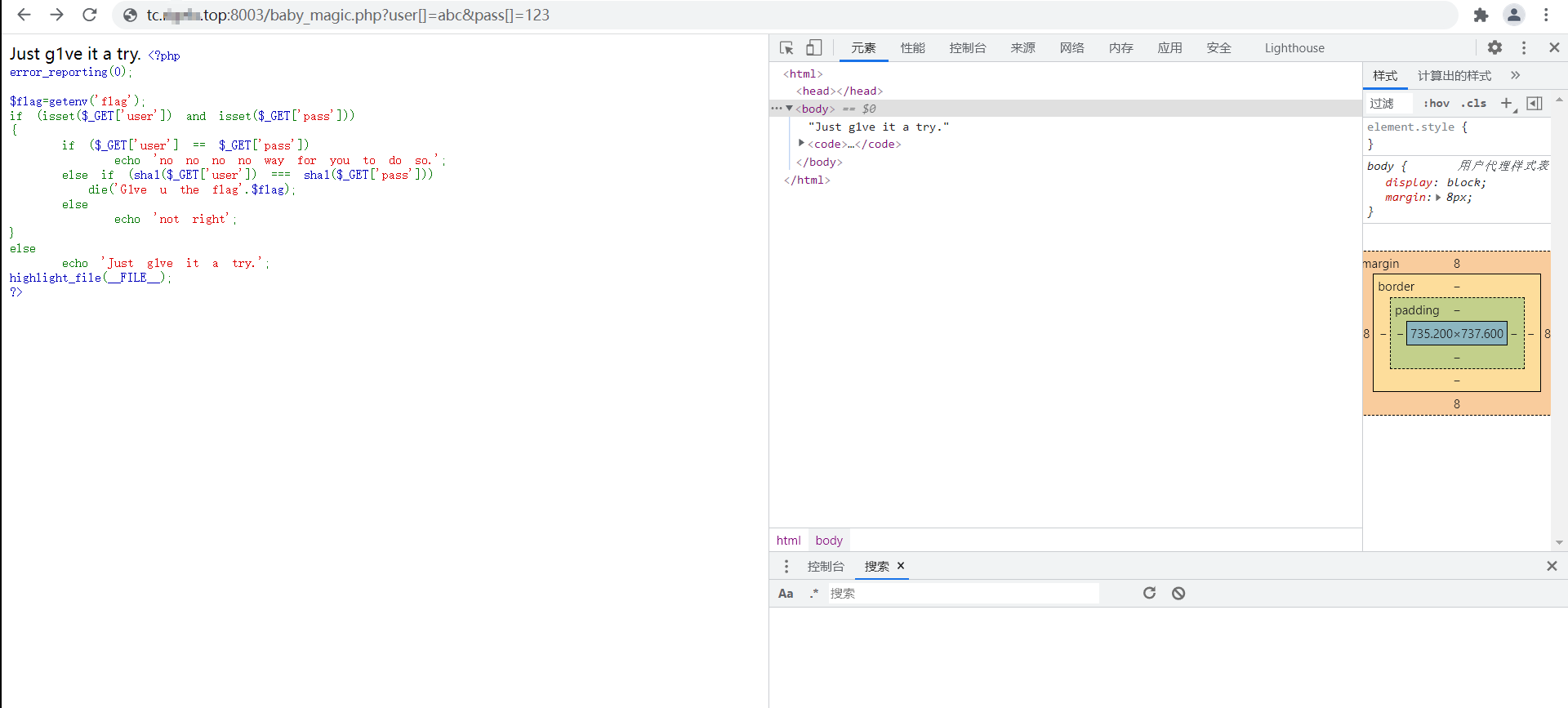This screenshot has height=708, width=1568.
Task: Click the styles pane scrollbar up arrow
Action: 1559,100
